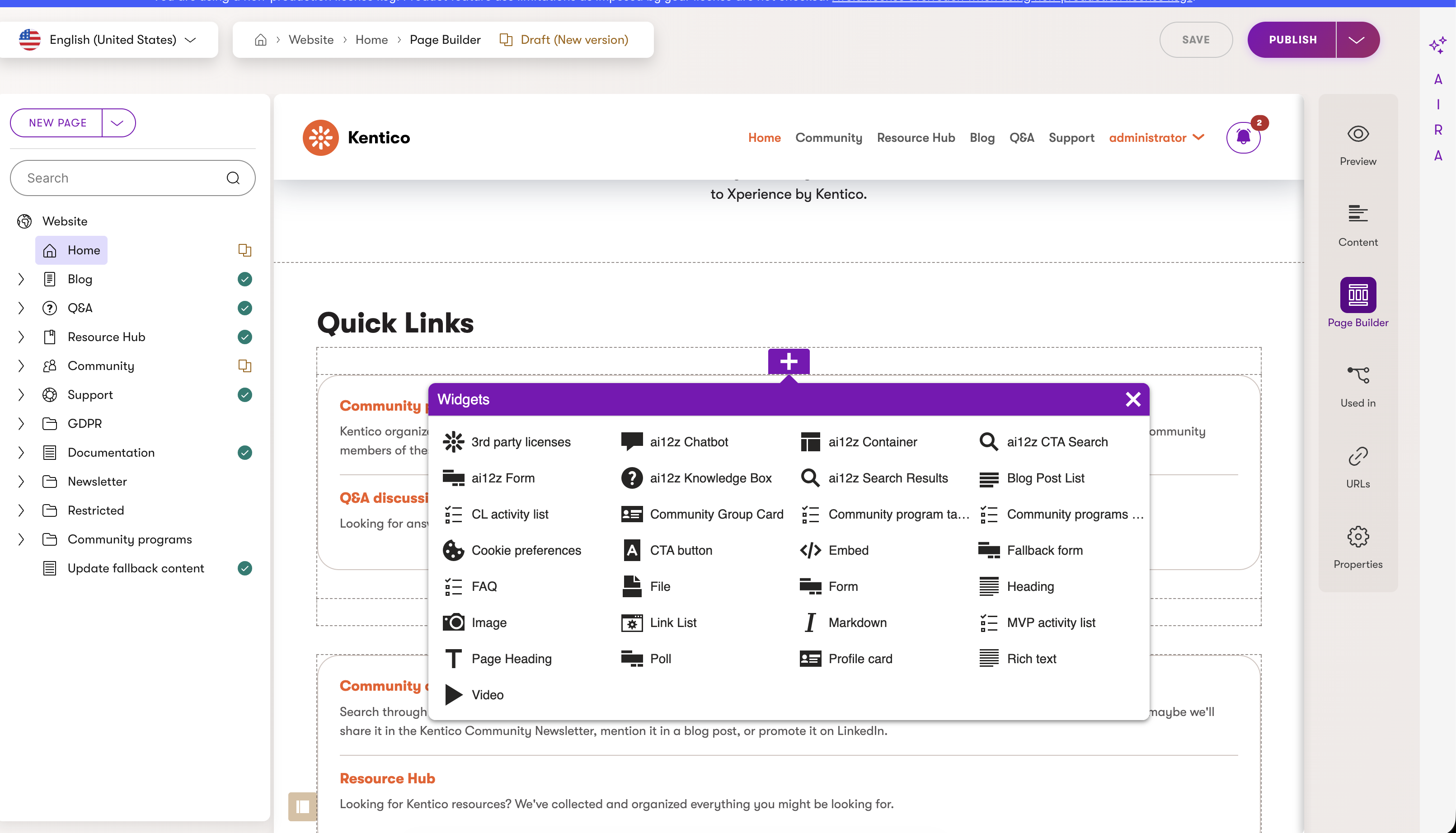Open the Properties panel
This screenshot has height=833, width=1456.
(1357, 537)
